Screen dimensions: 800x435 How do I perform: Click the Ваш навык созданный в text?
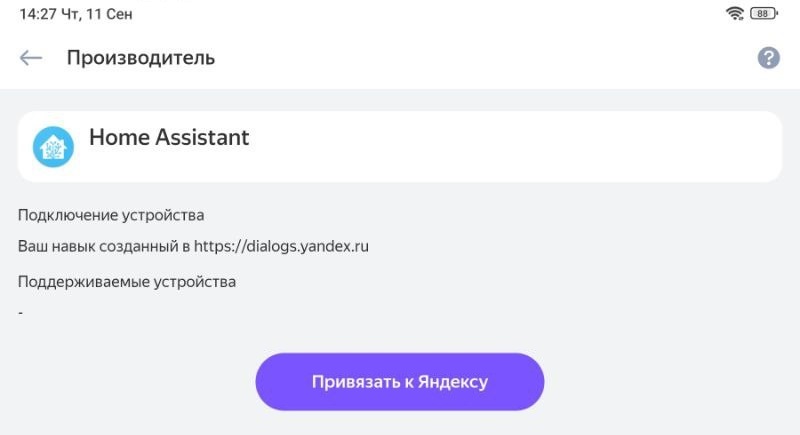click(x=104, y=246)
